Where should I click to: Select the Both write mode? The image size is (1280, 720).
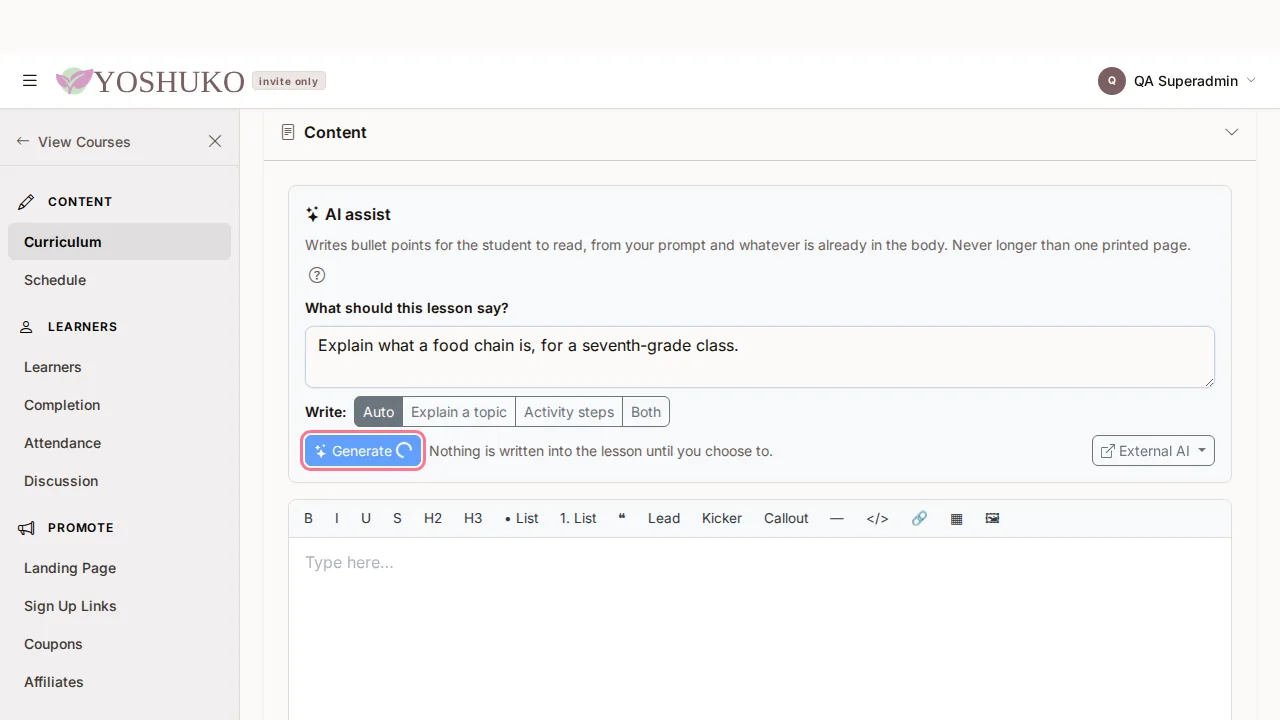coord(646,412)
